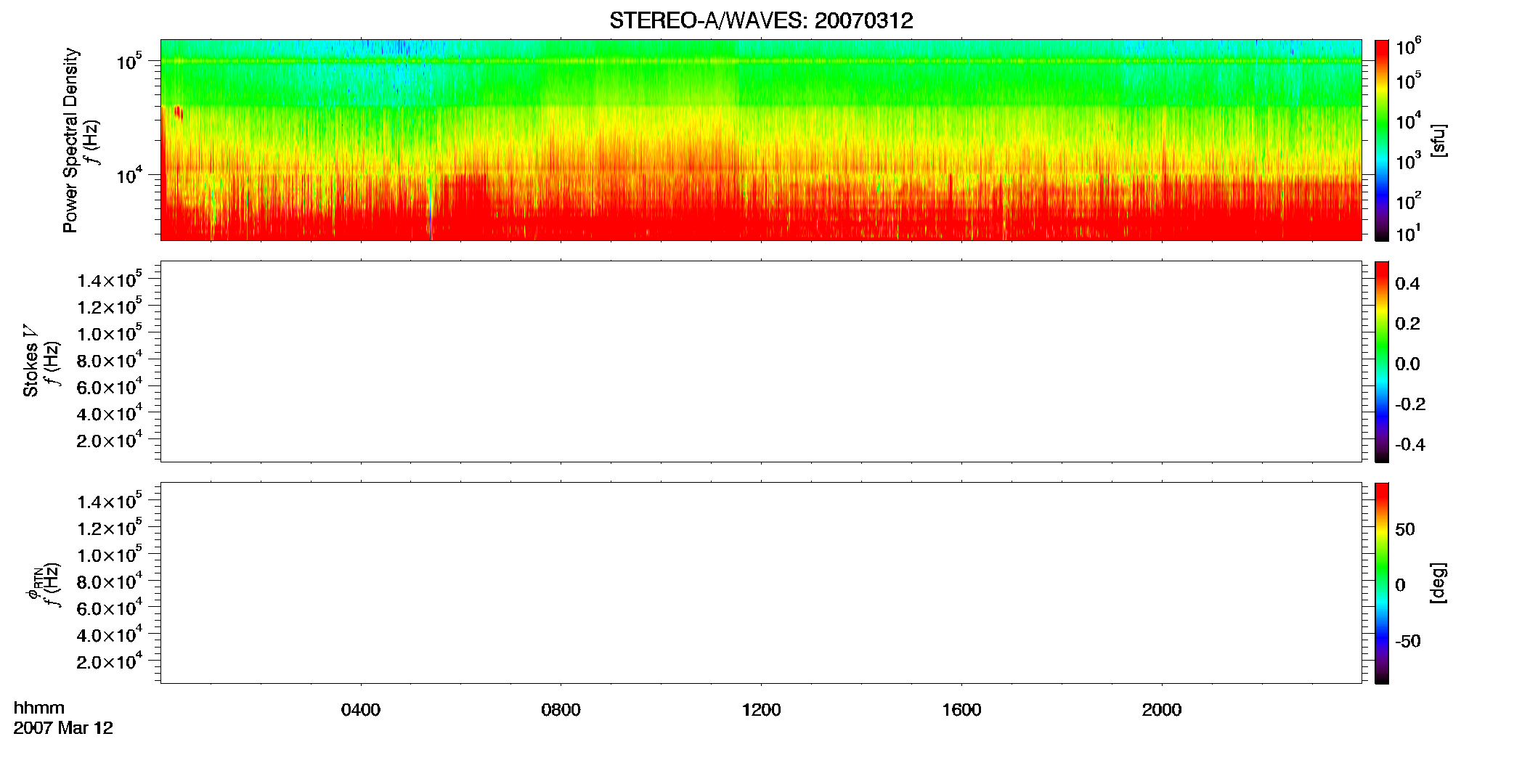Click the "1200" time tick label
This screenshot has height=784, width=1522.
coord(761,710)
